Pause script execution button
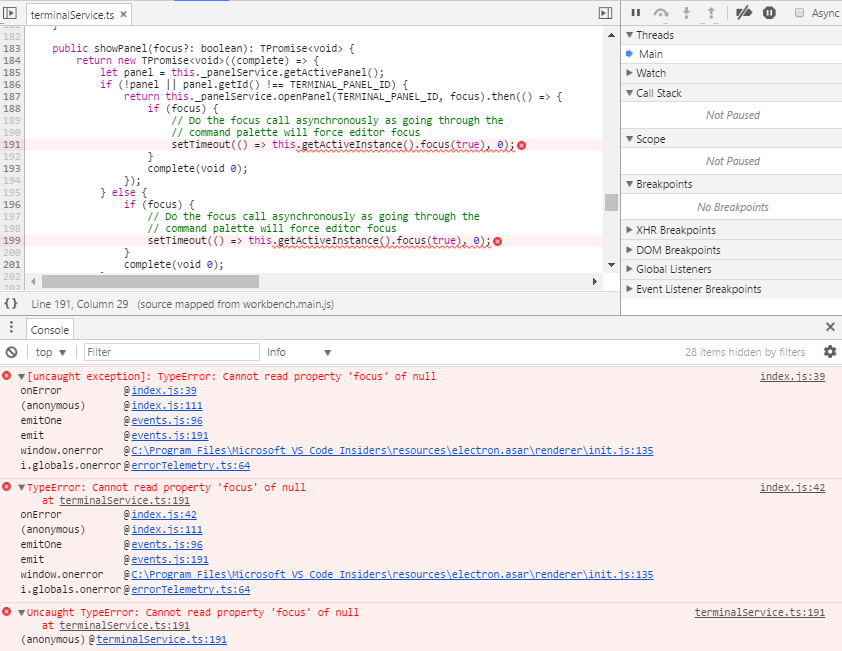 pyautogui.click(x=635, y=13)
